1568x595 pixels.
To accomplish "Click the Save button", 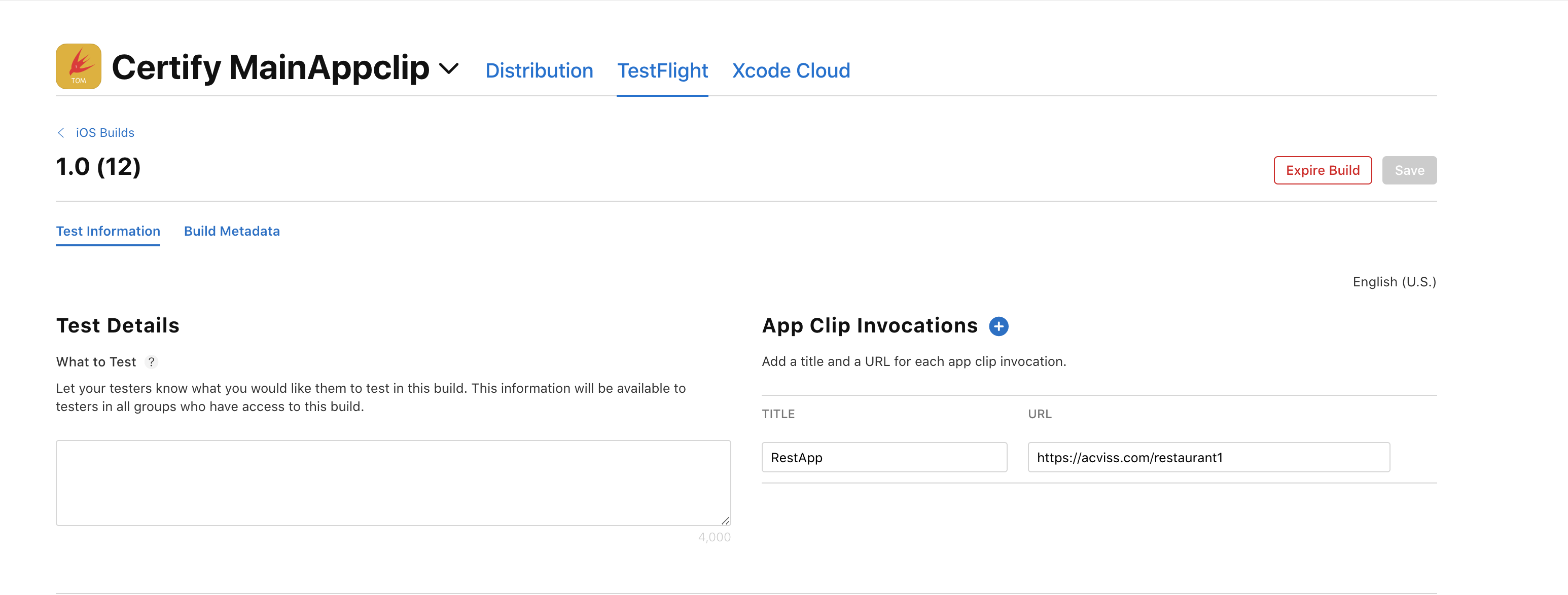I will [1409, 170].
